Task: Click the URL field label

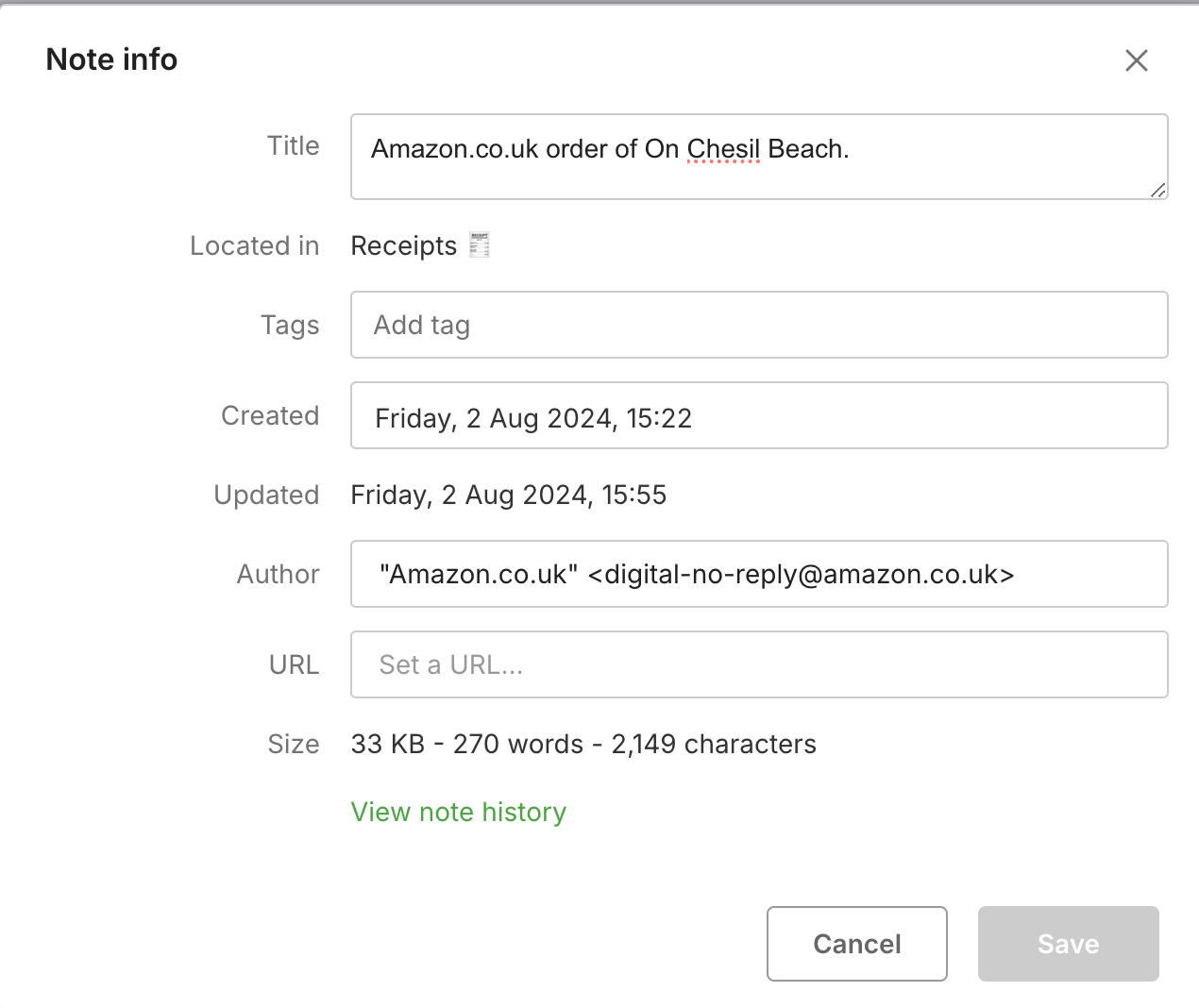Action: point(294,665)
